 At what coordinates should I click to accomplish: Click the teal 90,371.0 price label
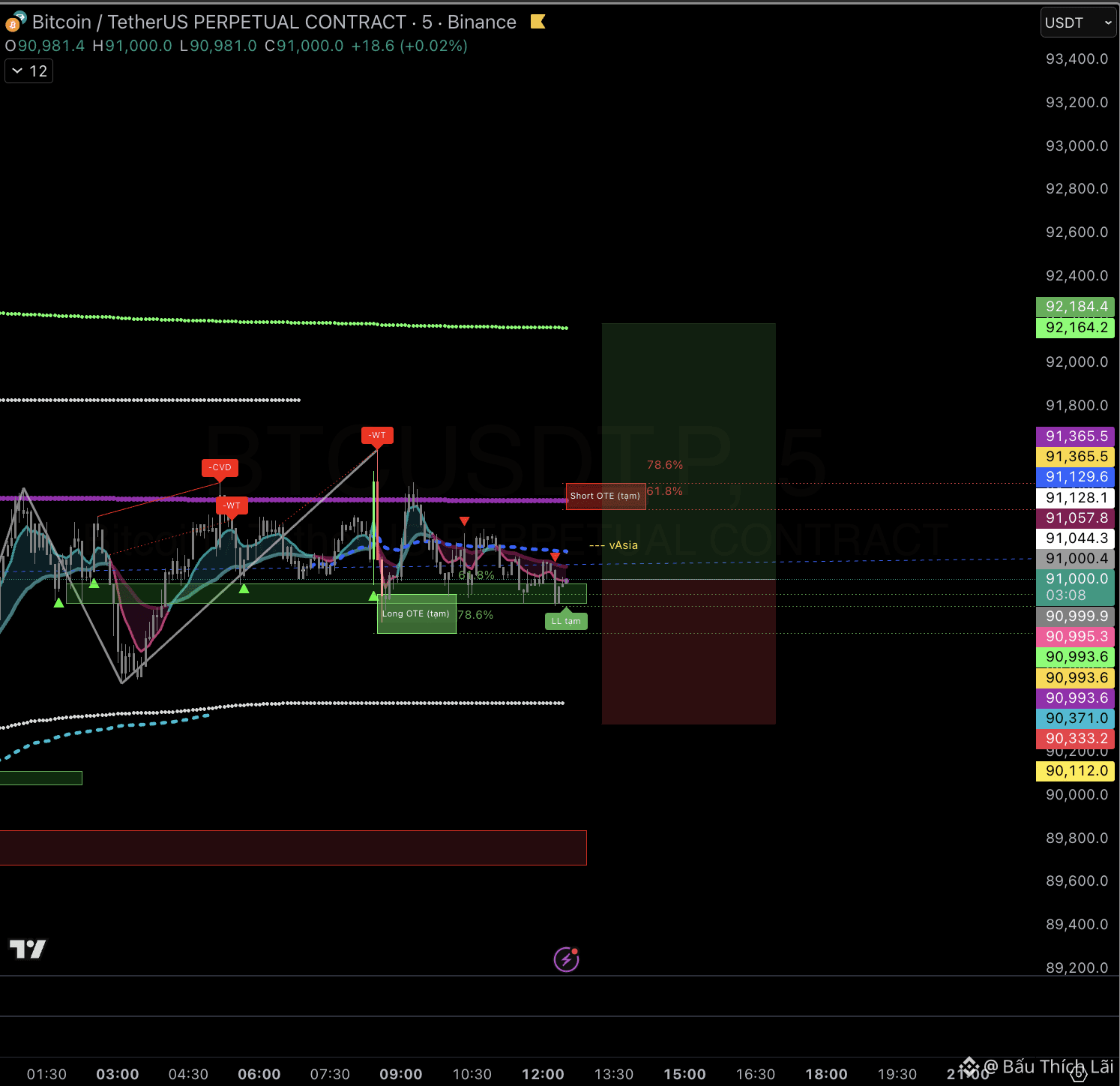(1076, 718)
